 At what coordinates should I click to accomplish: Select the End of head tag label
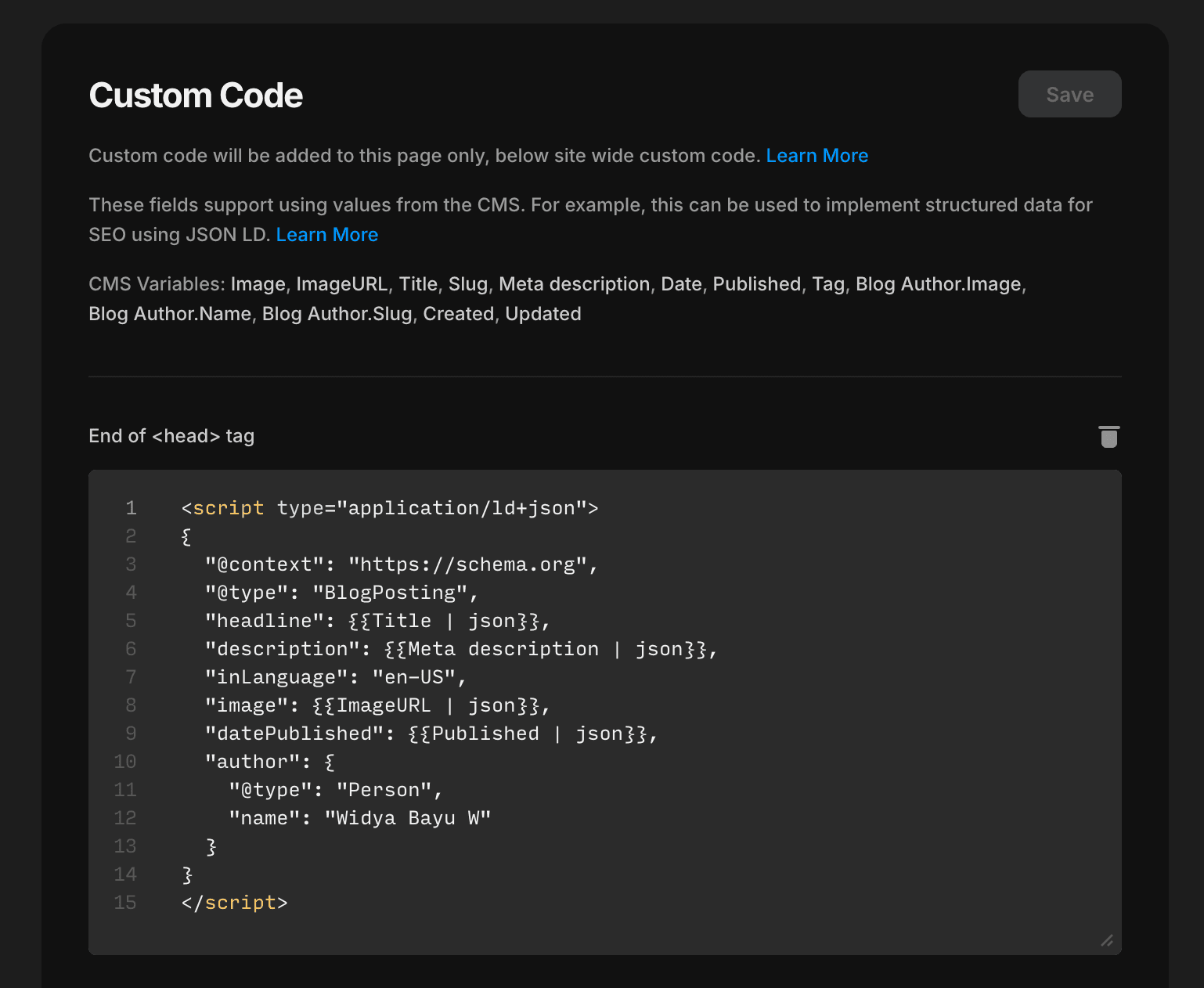[x=171, y=436]
